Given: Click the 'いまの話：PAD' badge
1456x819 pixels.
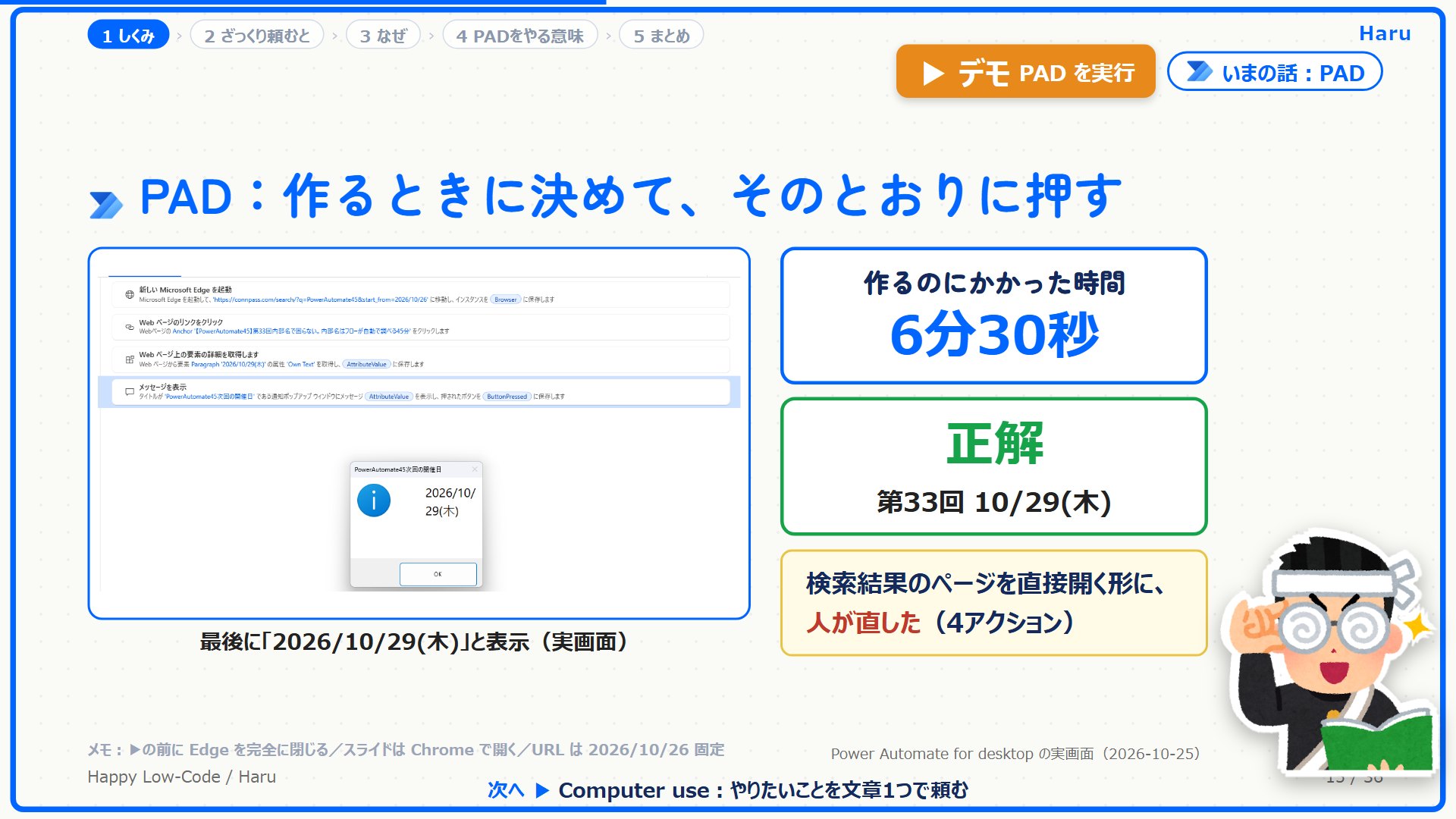Looking at the screenshot, I should [1274, 71].
